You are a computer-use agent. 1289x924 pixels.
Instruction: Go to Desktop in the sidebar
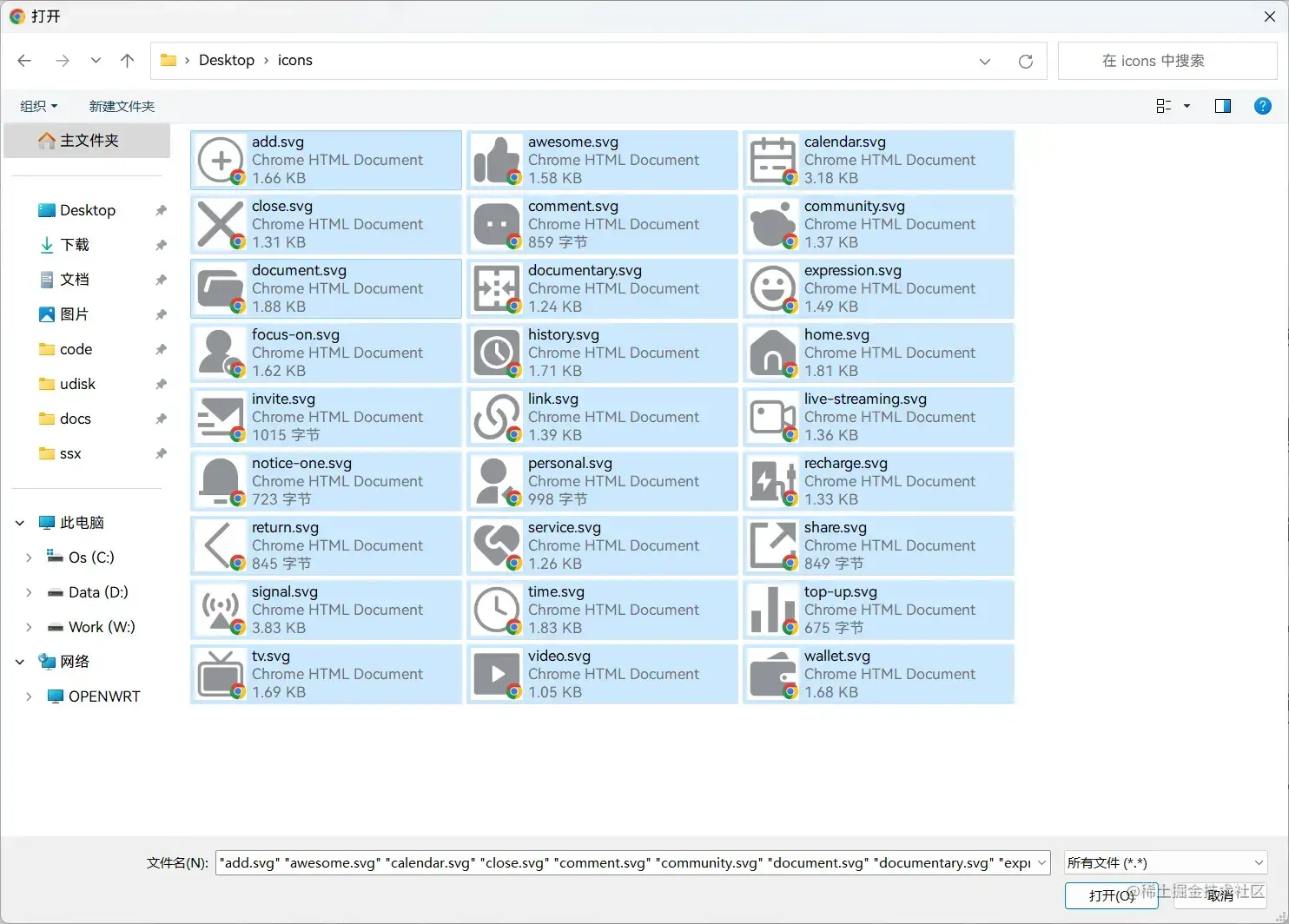(x=88, y=210)
